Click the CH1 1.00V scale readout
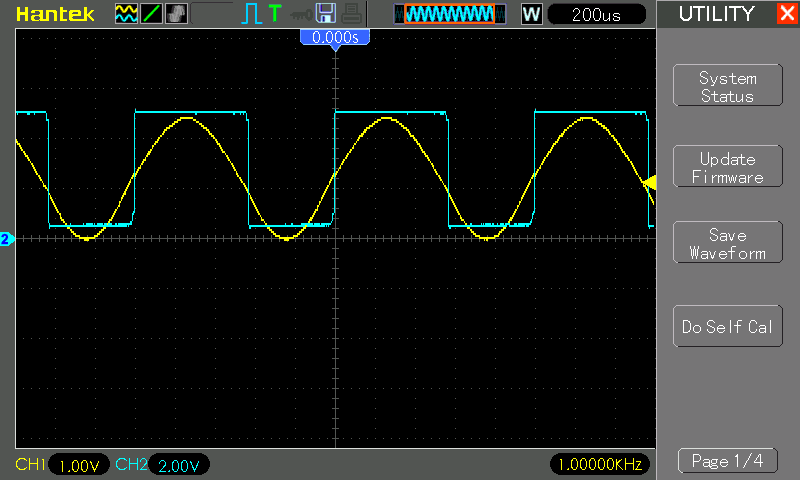Viewport: 800px width, 480px height. point(79,465)
